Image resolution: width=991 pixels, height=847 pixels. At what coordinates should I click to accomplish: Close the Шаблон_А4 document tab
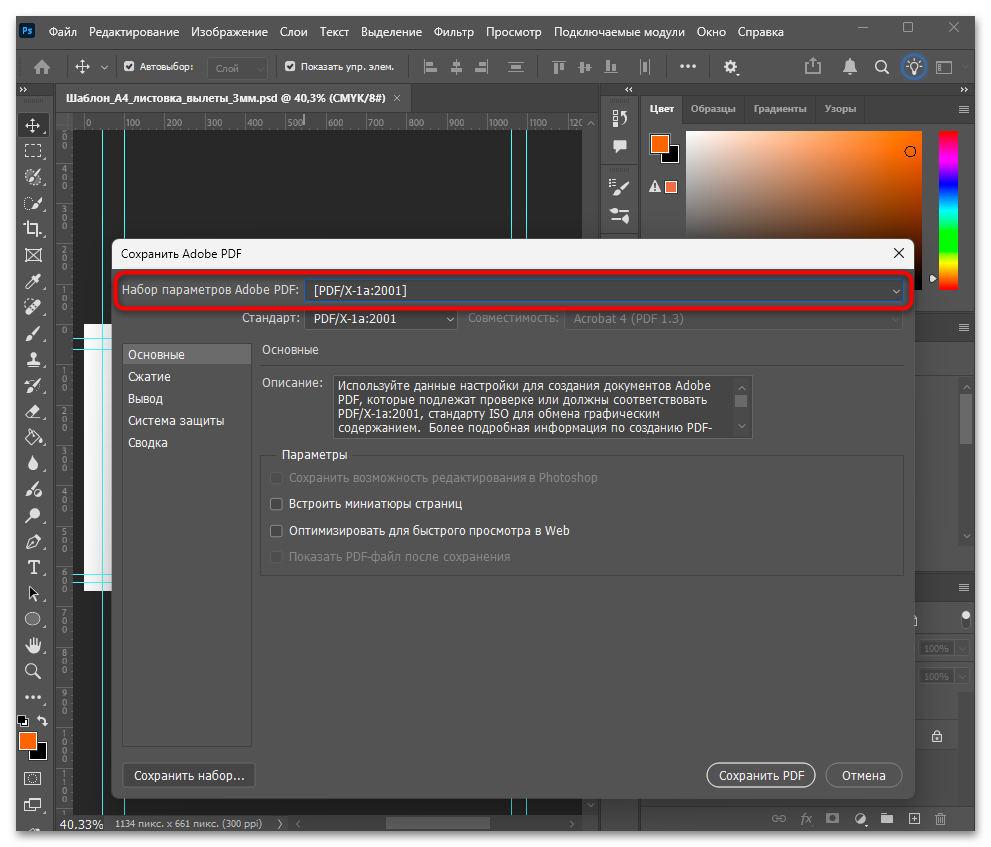point(397,98)
